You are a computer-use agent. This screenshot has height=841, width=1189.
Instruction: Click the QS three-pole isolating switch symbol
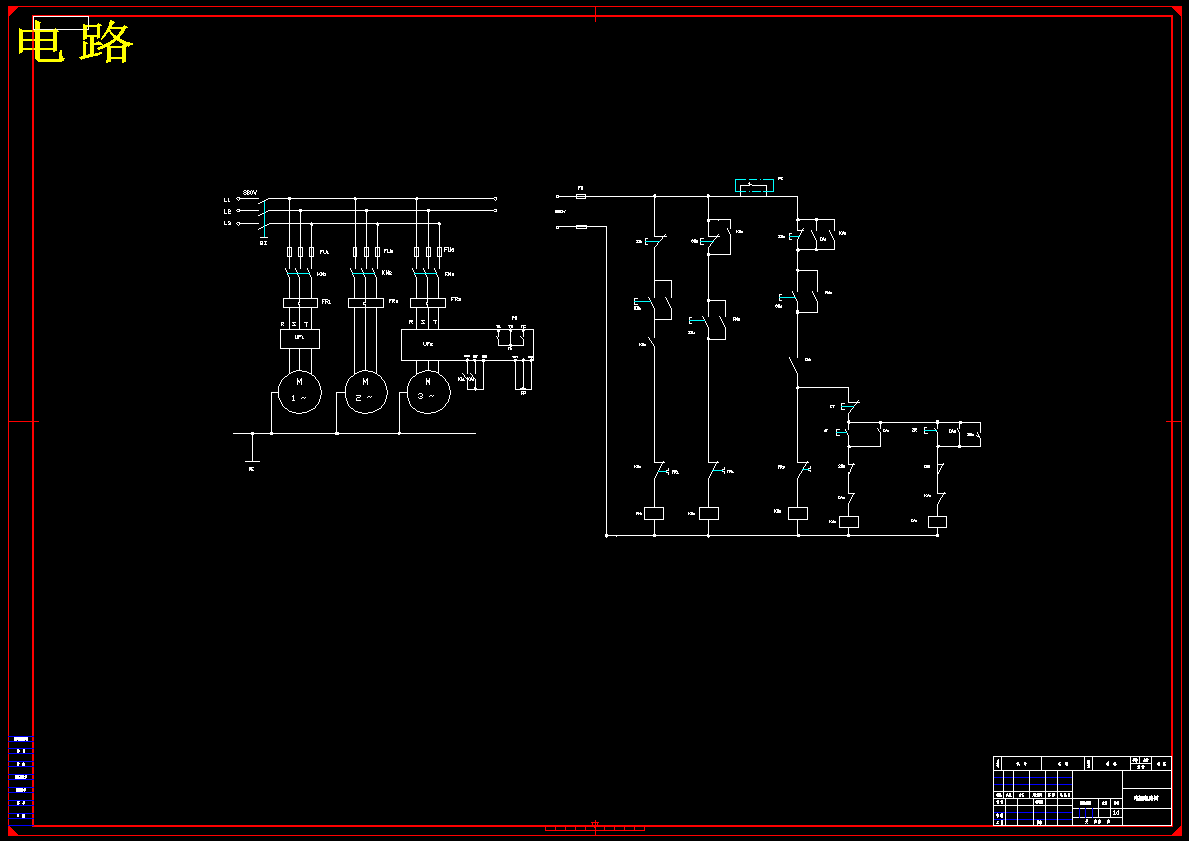262,214
